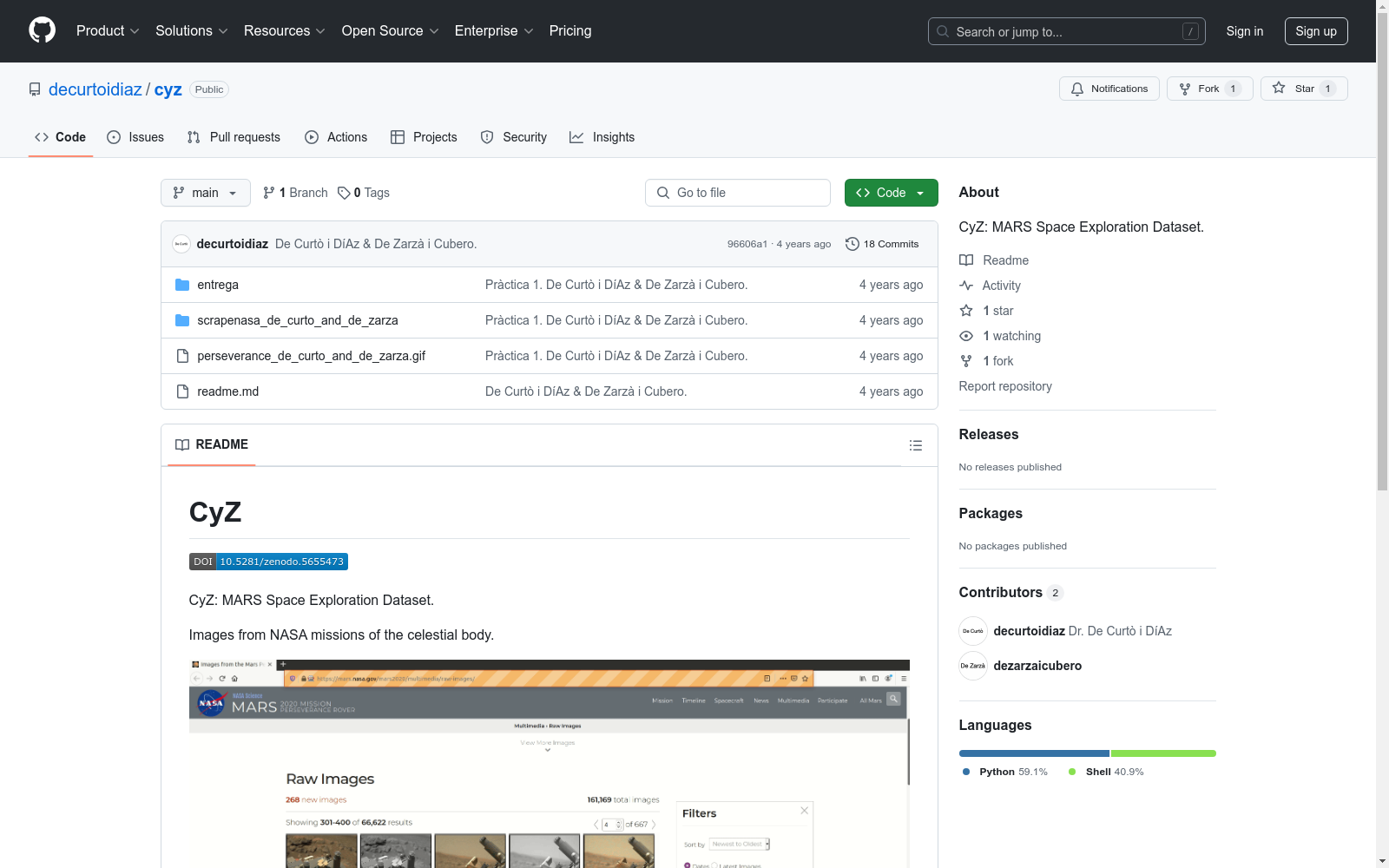
Task: Open GitHub home via the Octocat logo
Action: coord(42,30)
